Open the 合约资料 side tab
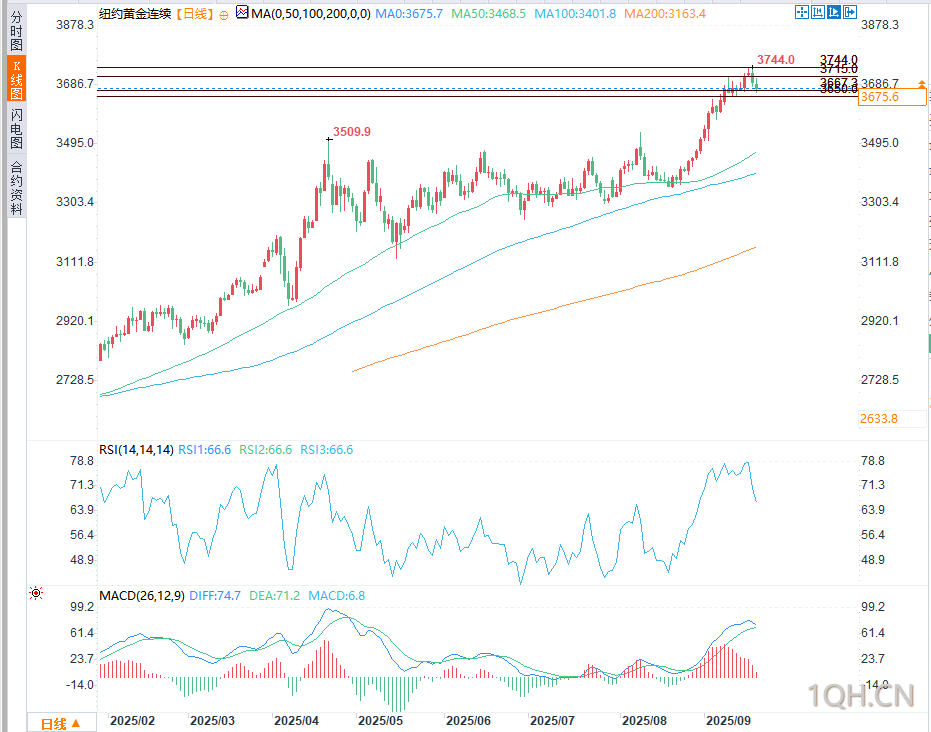This screenshot has width=931, height=732. pyautogui.click(x=17, y=187)
